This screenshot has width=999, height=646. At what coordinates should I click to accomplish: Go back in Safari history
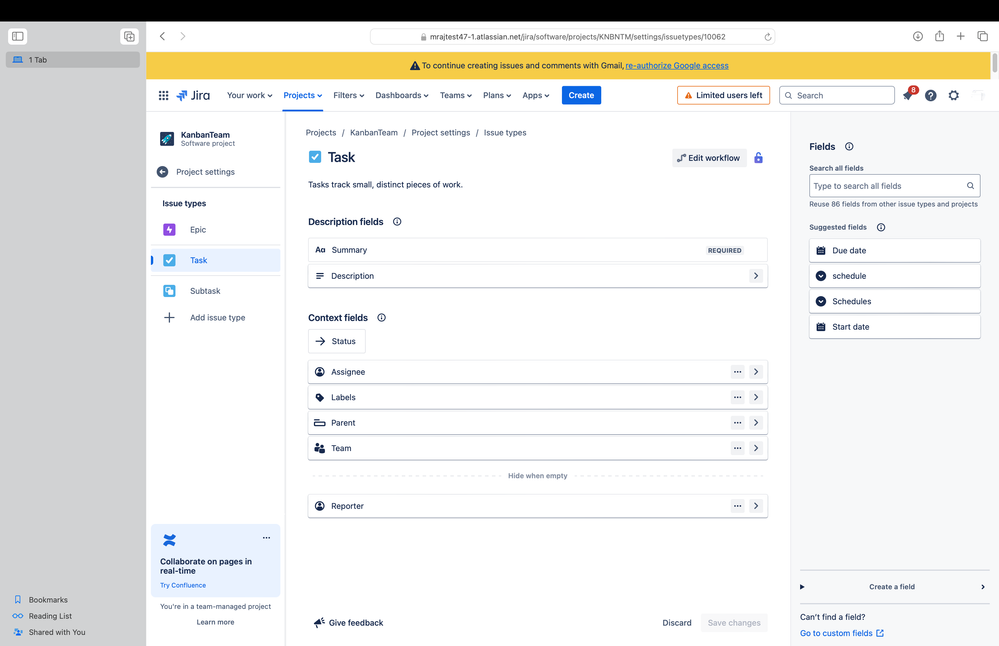click(x=162, y=36)
